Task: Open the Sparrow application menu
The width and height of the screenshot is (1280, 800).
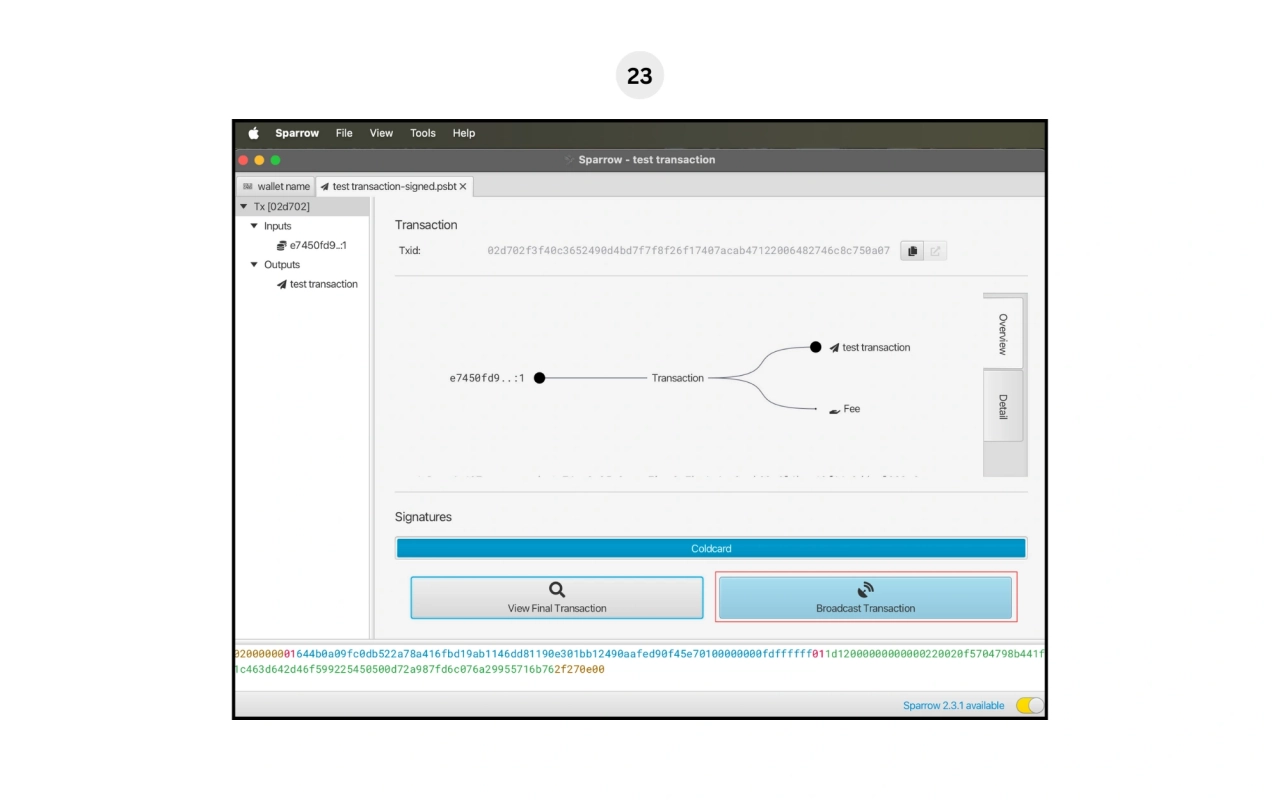Action: [x=297, y=133]
